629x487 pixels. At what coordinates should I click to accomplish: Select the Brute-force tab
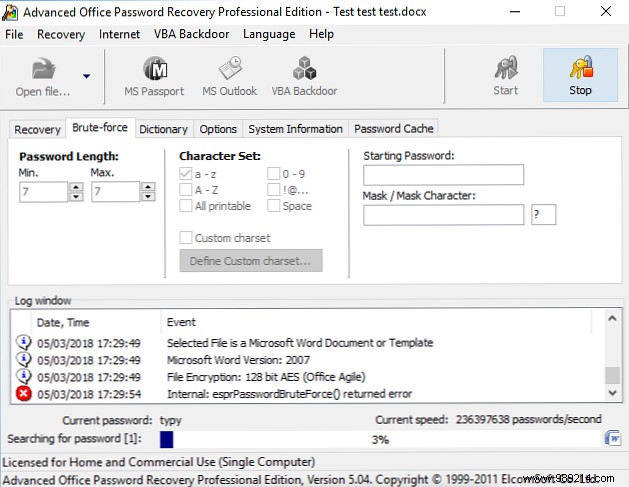(x=100, y=128)
